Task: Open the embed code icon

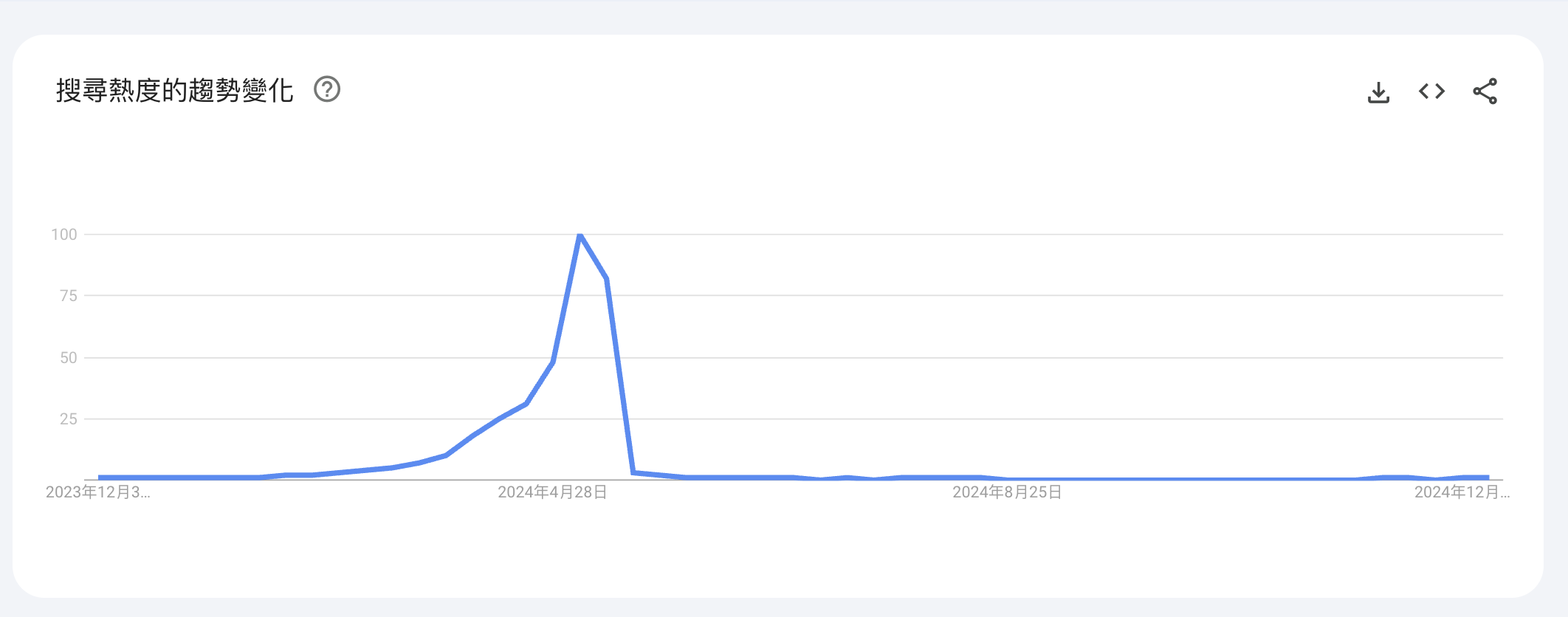Action: pos(1431,92)
